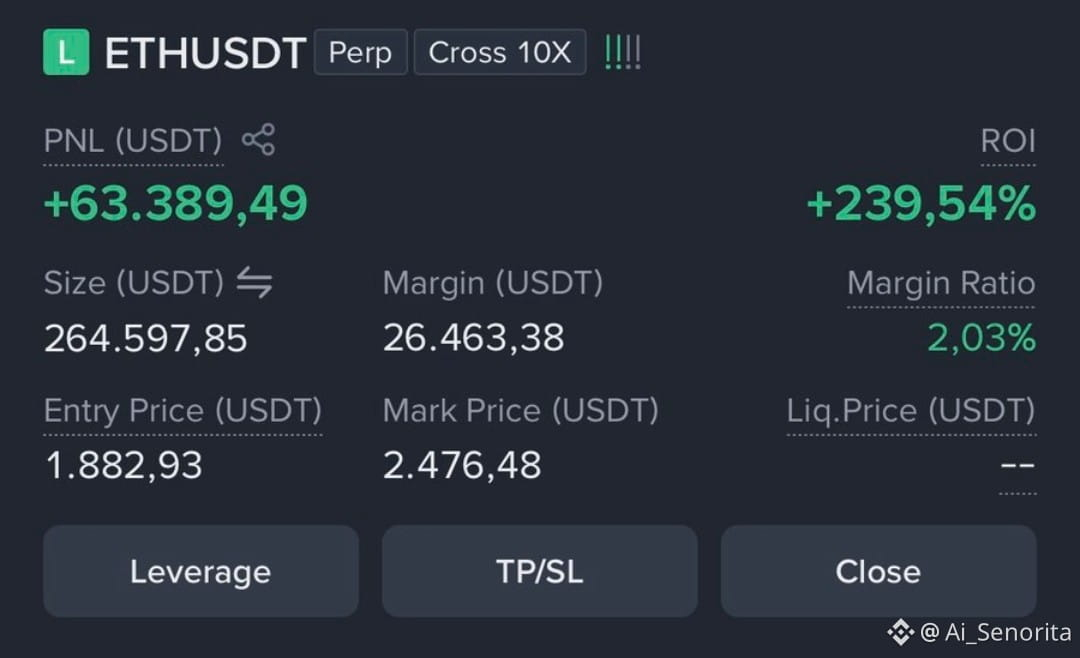Screen dimensions: 1080x658
Task: Click the green signal bars indicator
Action: point(623,52)
